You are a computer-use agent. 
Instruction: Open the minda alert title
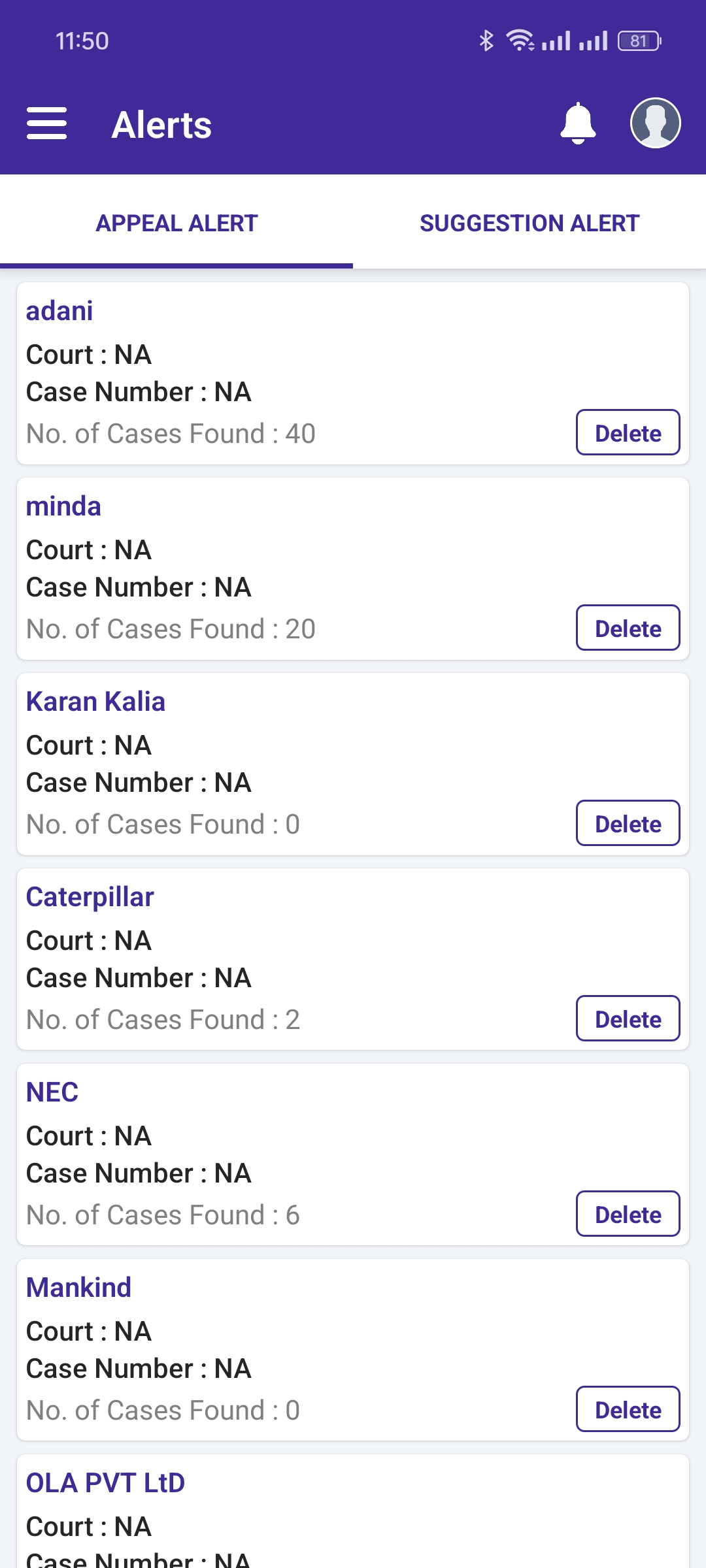pyautogui.click(x=63, y=506)
